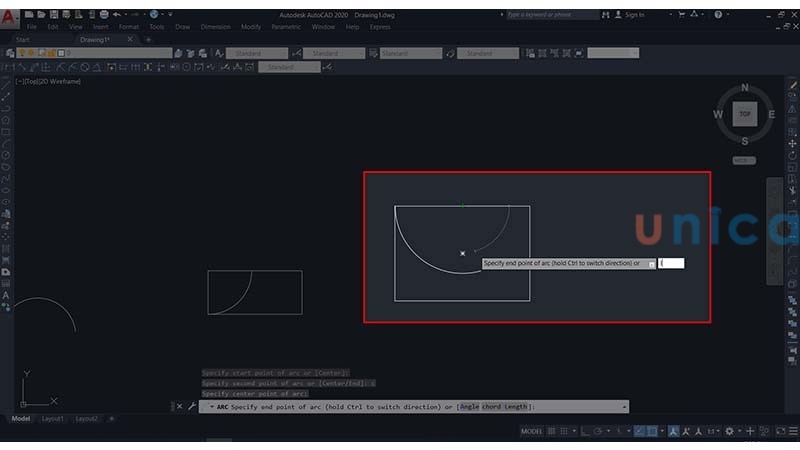Click the Undo arrow in quick access toolbar
Screen dimensions: 800x450
click(x=117, y=14)
